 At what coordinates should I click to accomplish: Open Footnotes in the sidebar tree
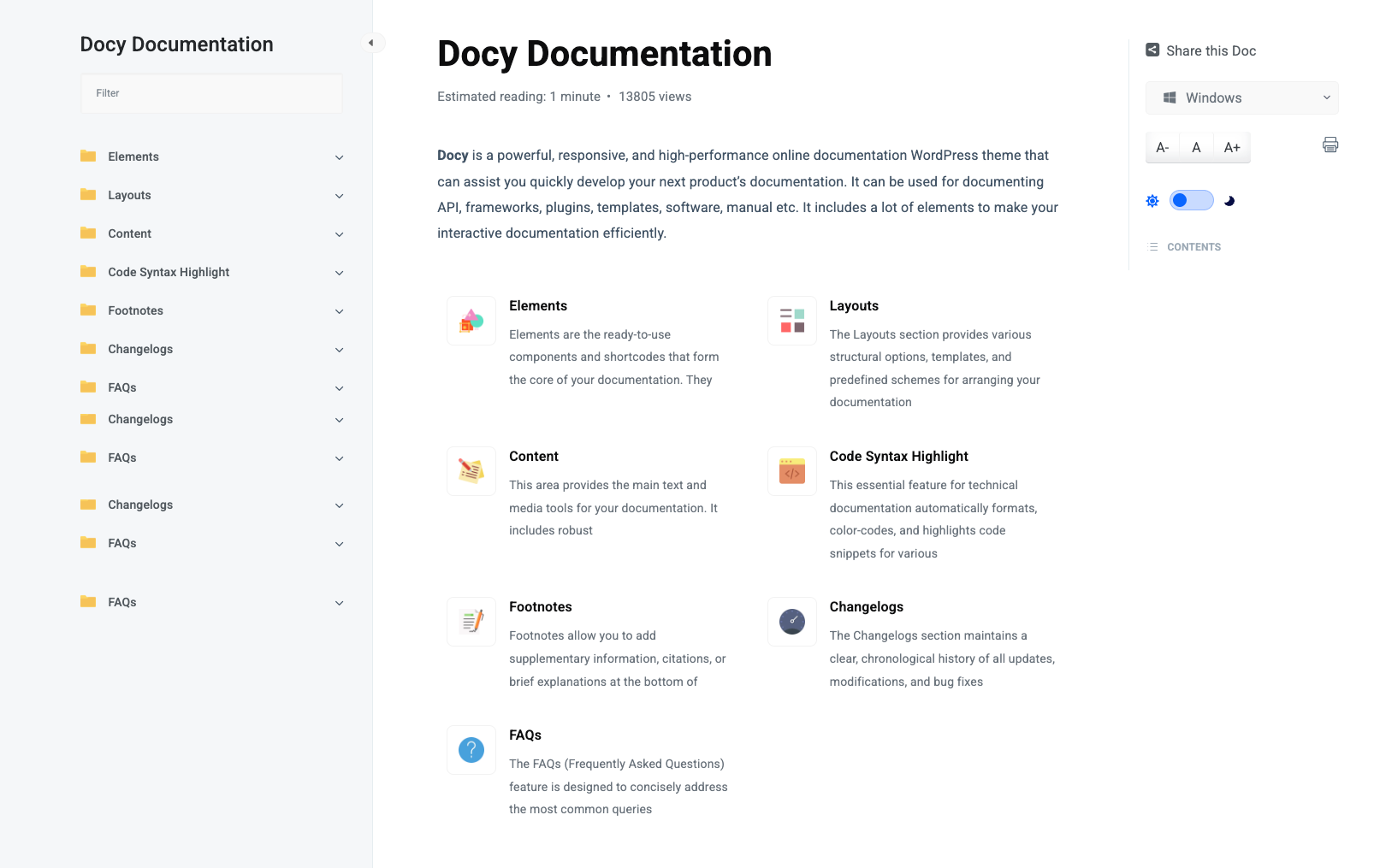tap(135, 310)
